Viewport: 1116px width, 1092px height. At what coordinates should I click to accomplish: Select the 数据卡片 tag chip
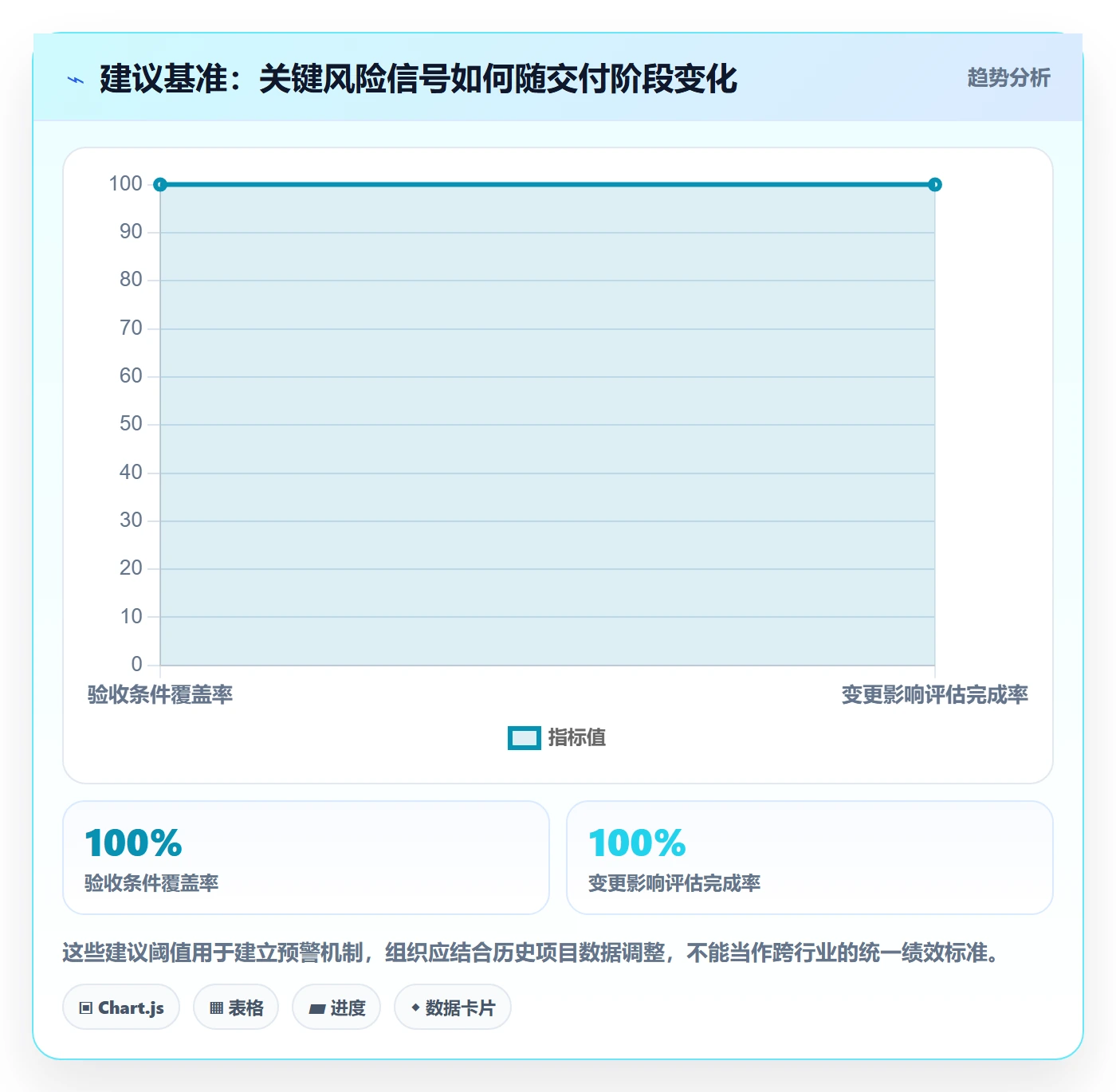pyautogui.click(x=453, y=1008)
